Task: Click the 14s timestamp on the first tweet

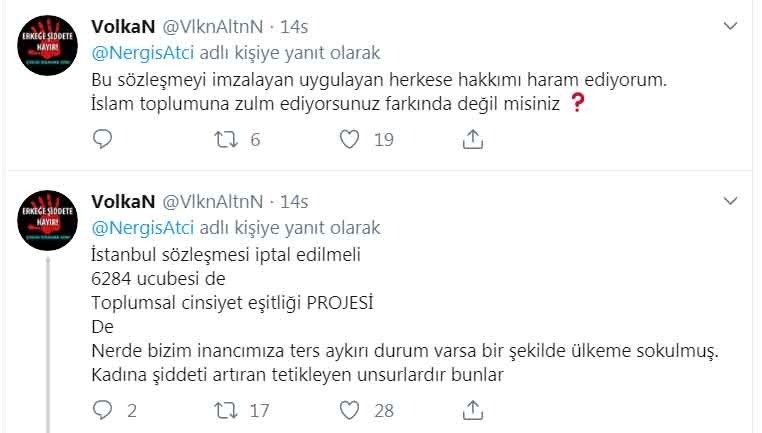Action: (x=294, y=27)
